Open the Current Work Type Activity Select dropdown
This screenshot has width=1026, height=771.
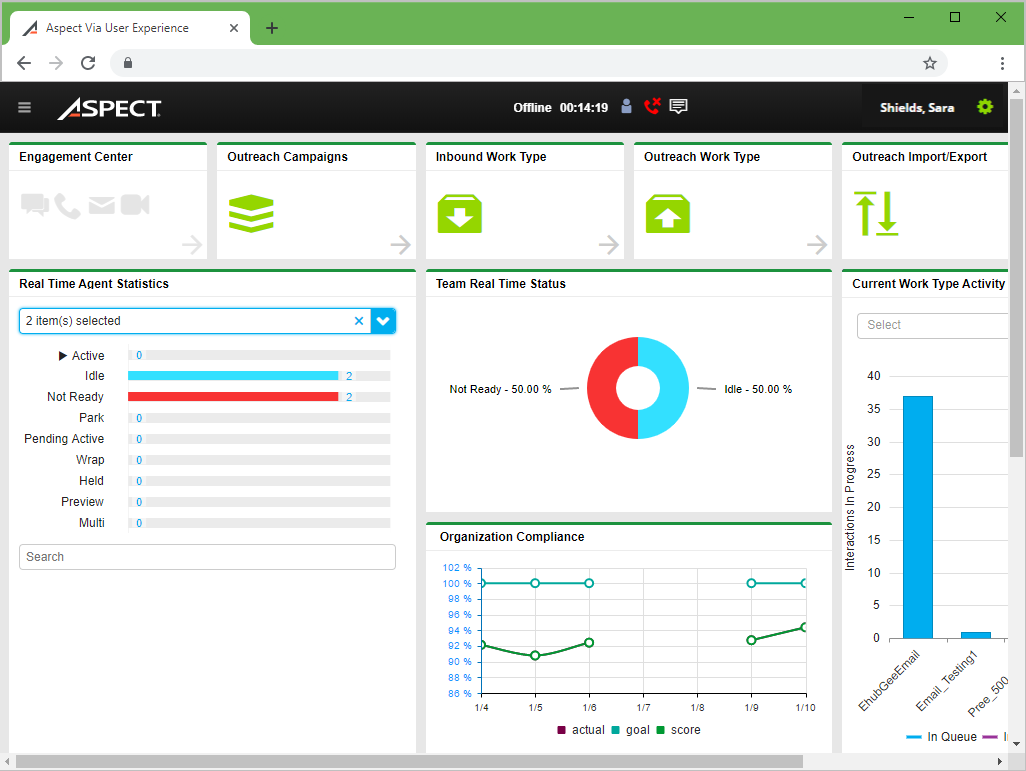(930, 325)
